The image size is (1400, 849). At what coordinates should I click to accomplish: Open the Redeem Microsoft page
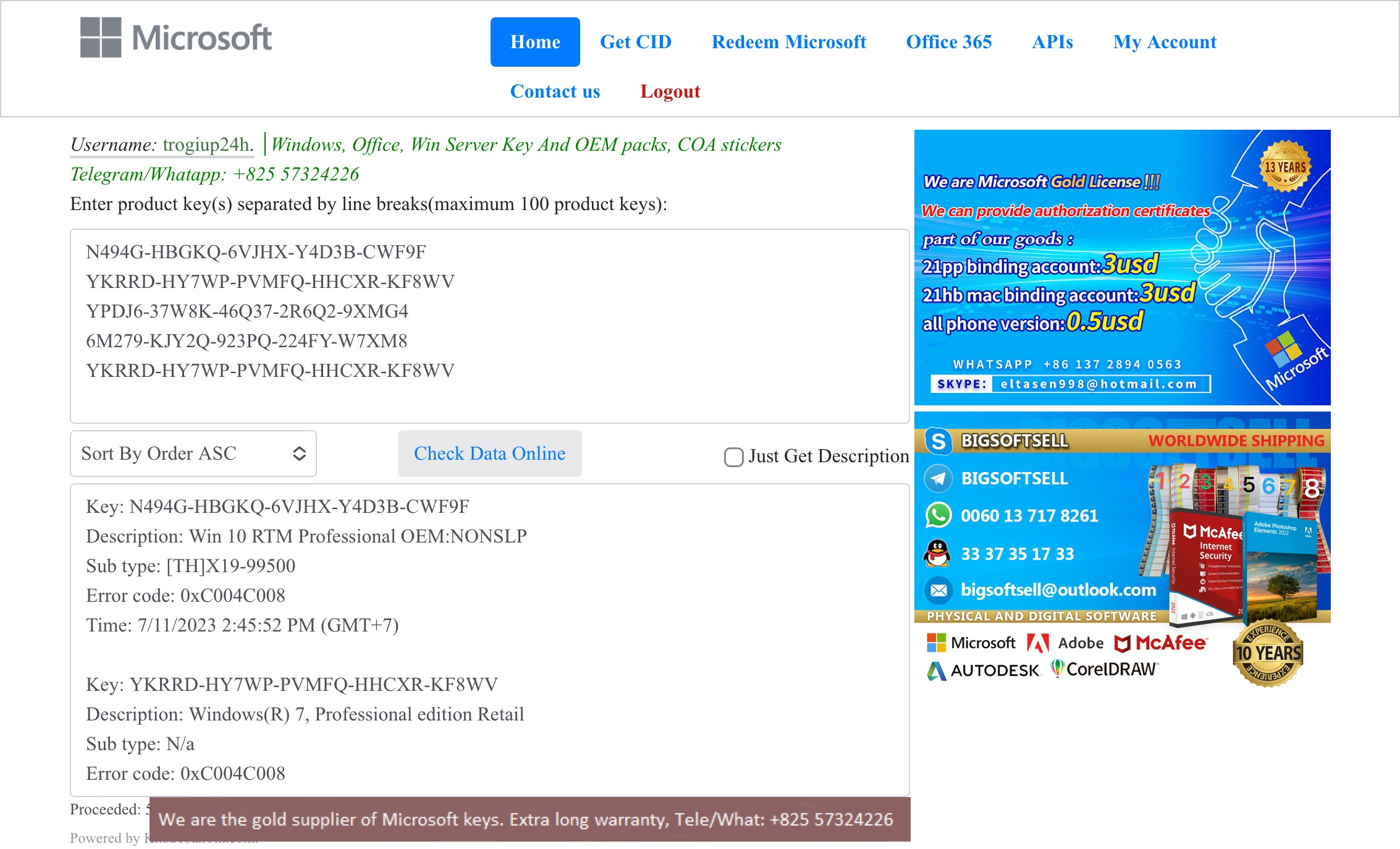(788, 42)
